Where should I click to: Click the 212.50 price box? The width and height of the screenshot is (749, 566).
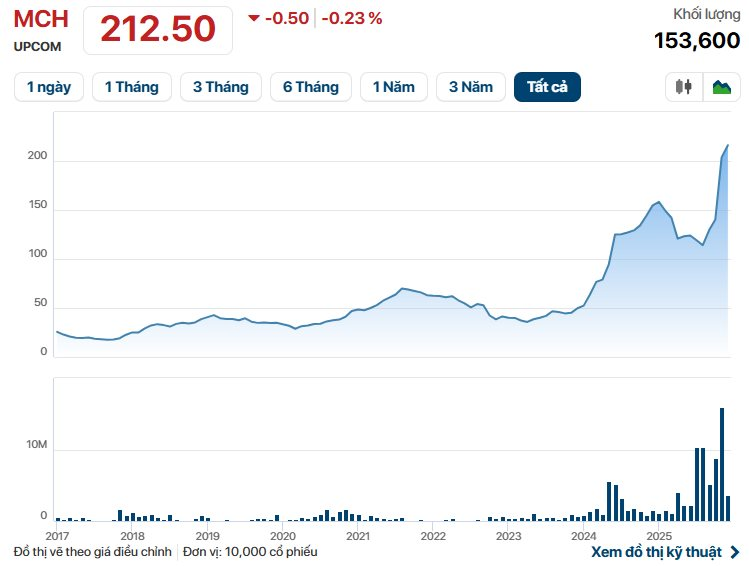pyautogui.click(x=158, y=29)
